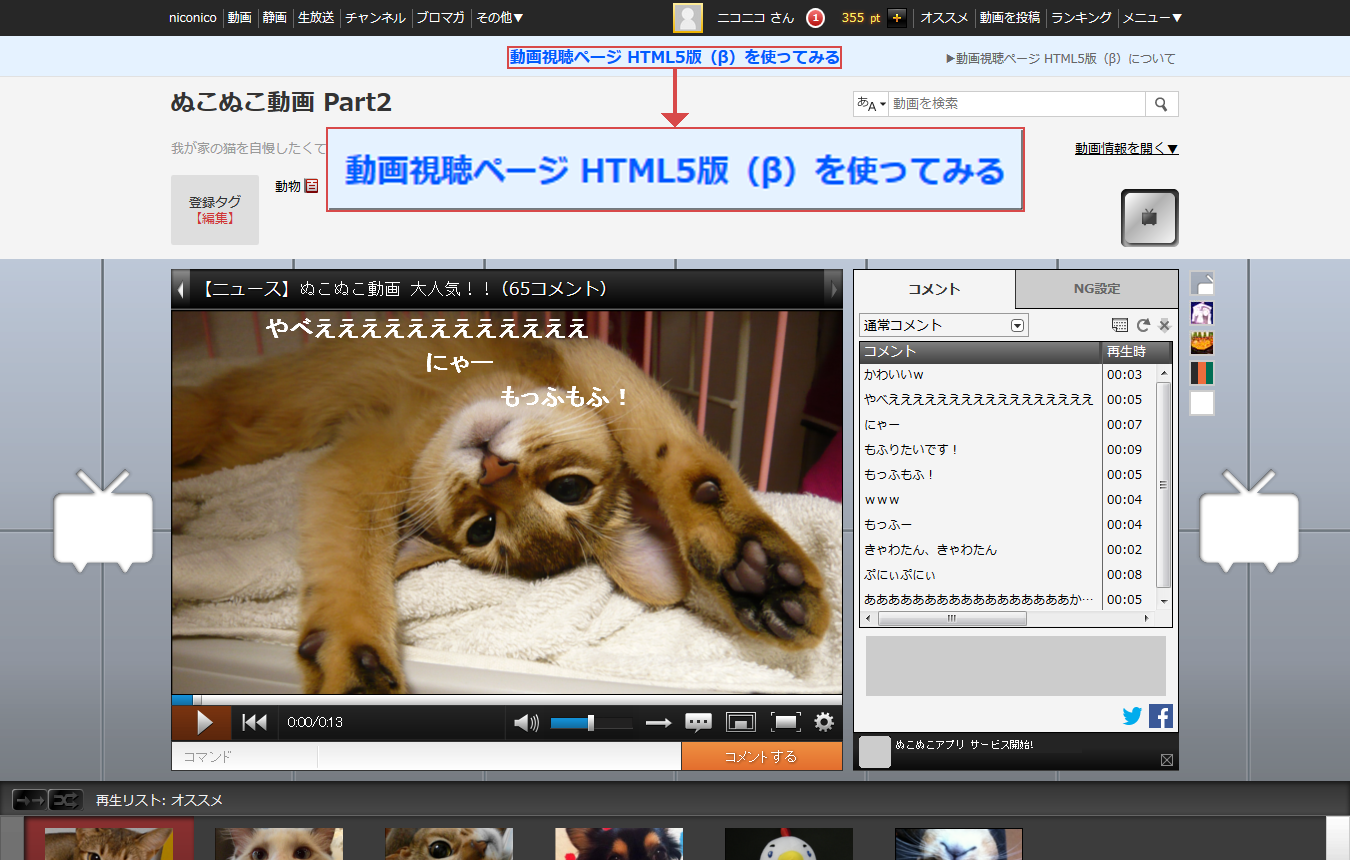Open 動画を投稿 in top navigation

pyautogui.click(x=1010, y=18)
